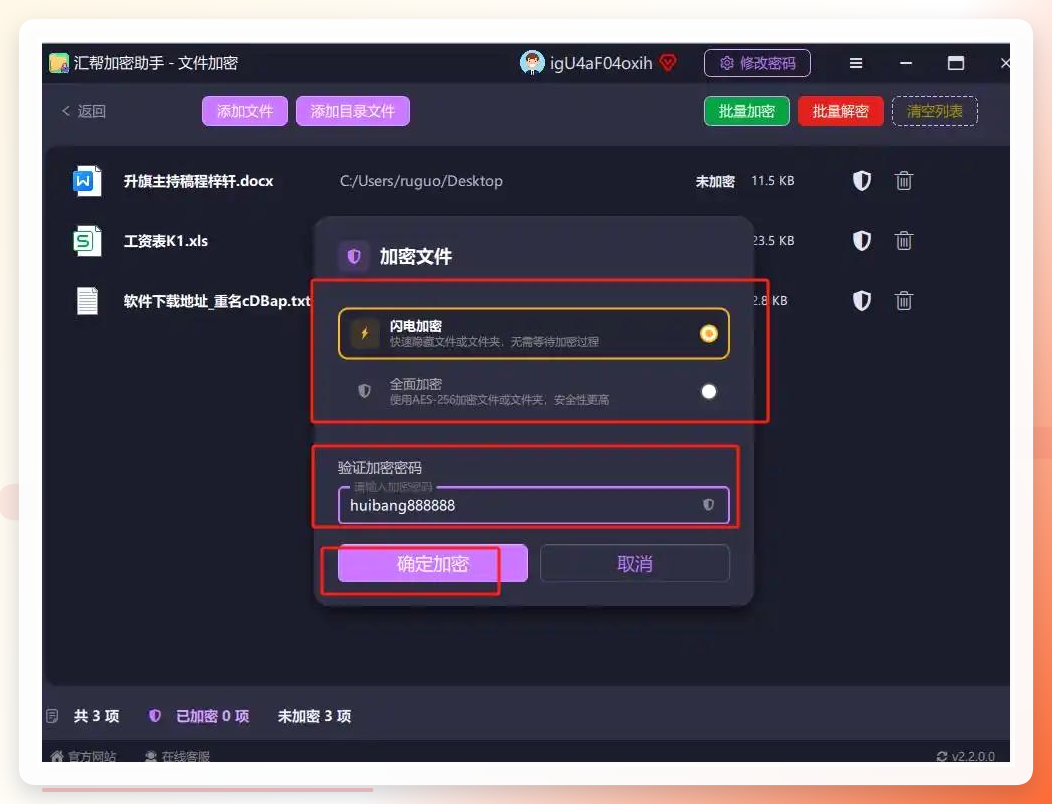
Task: Click the 汇帮加密助手 app logo
Action: click(x=59, y=63)
